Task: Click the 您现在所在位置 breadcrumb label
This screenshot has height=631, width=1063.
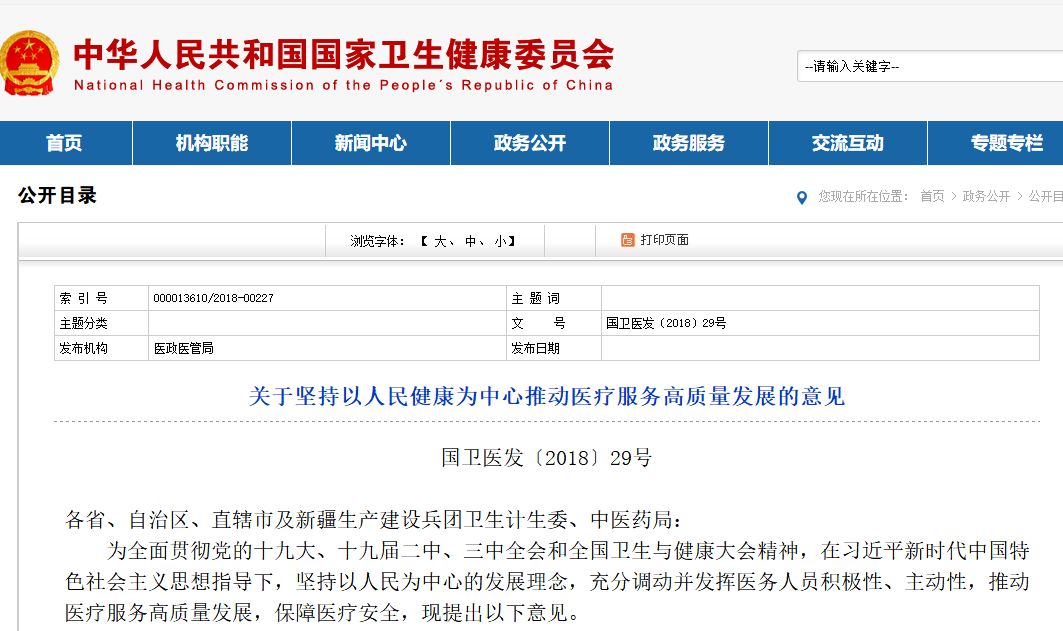Action: point(863,197)
